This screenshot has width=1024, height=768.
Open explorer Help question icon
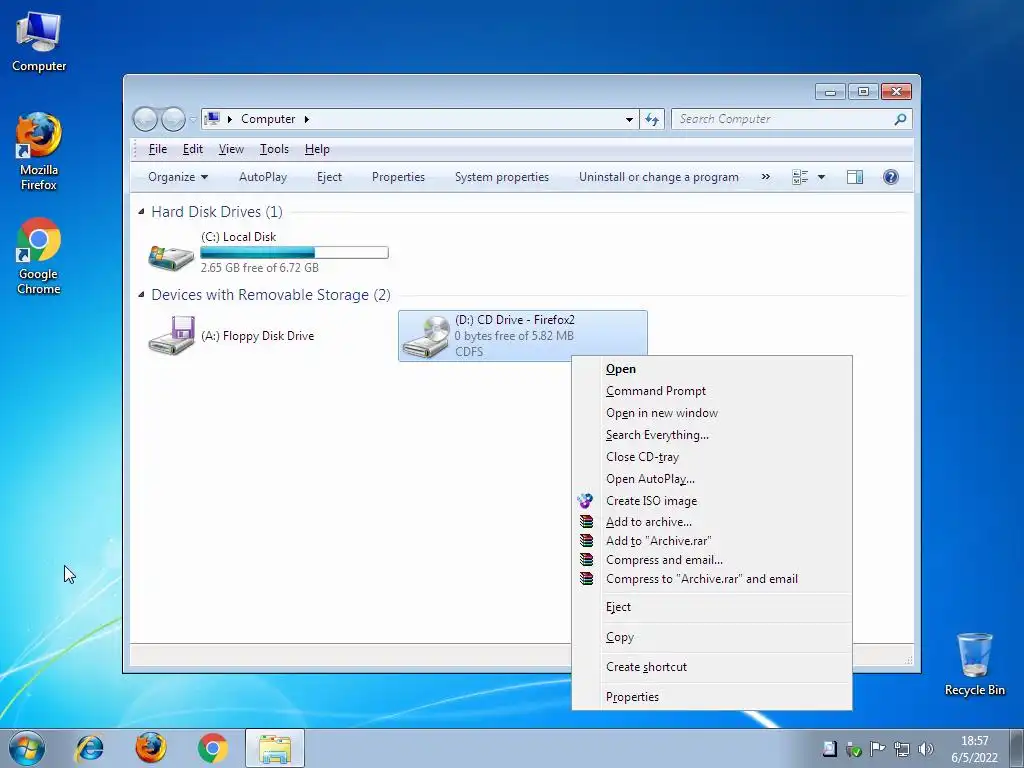[x=891, y=177]
